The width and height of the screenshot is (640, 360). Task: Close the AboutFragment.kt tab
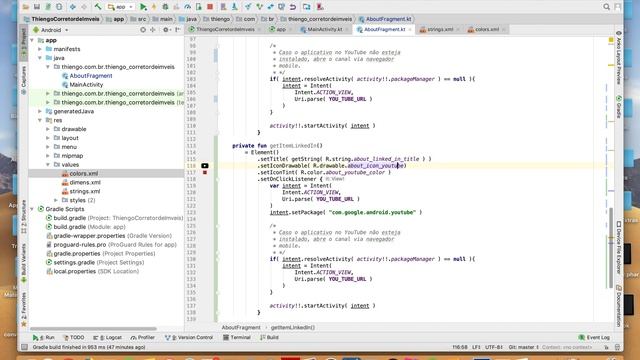(410, 29)
